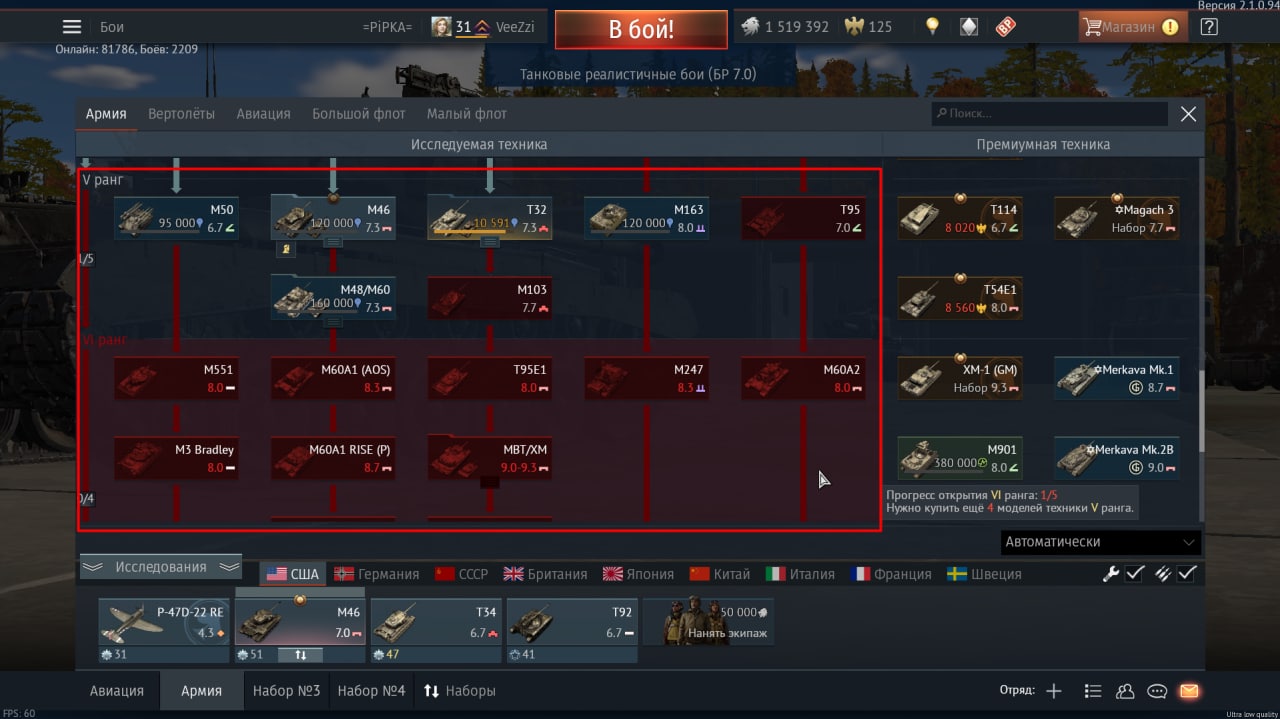
Task: Click the lightbulb hints icon
Action: tap(932, 27)
